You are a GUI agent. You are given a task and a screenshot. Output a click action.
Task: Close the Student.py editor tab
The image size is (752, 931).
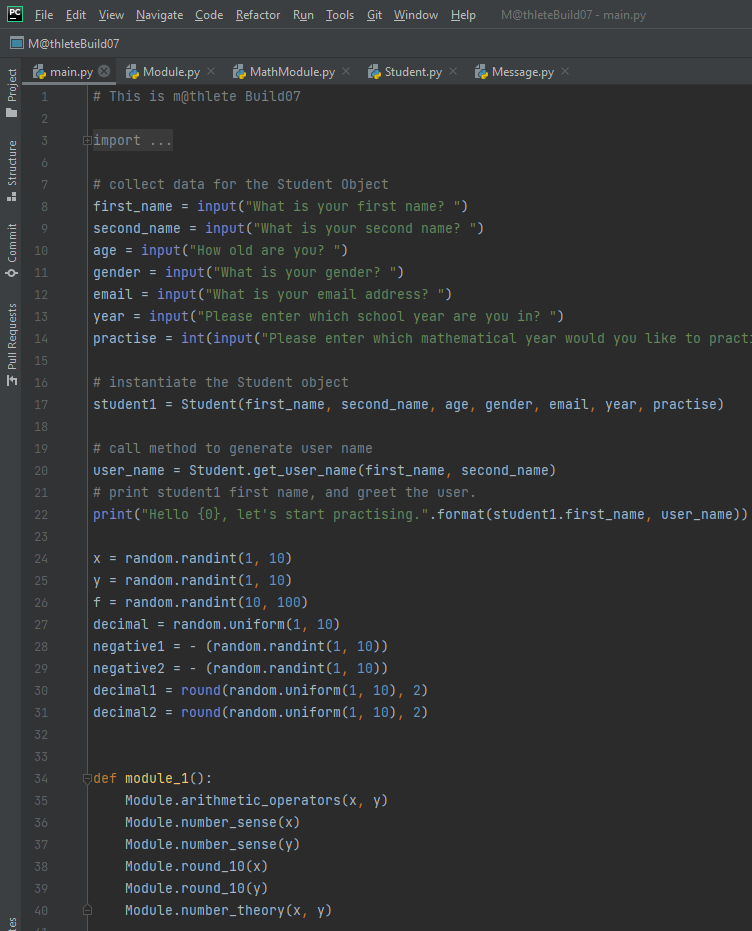click(452, 72)
